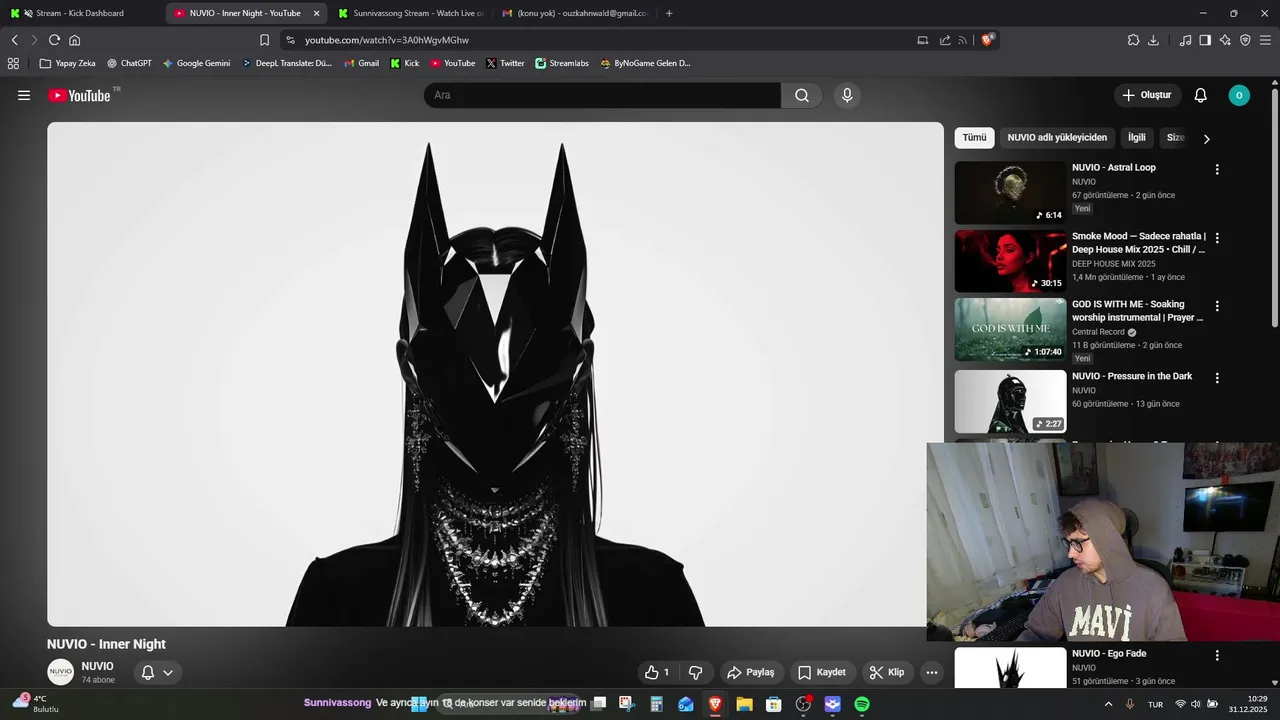Click the search magnifier button
The width and height of the screenshot is (1280, 720).
click(802, 95)
